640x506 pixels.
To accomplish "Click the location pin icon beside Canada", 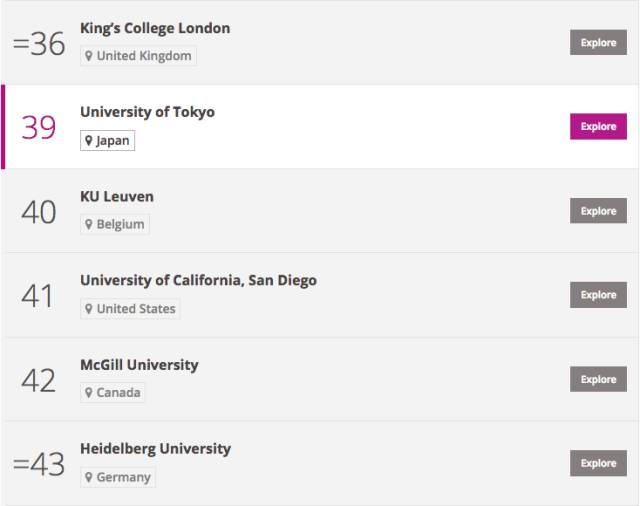I will point(89,393).
